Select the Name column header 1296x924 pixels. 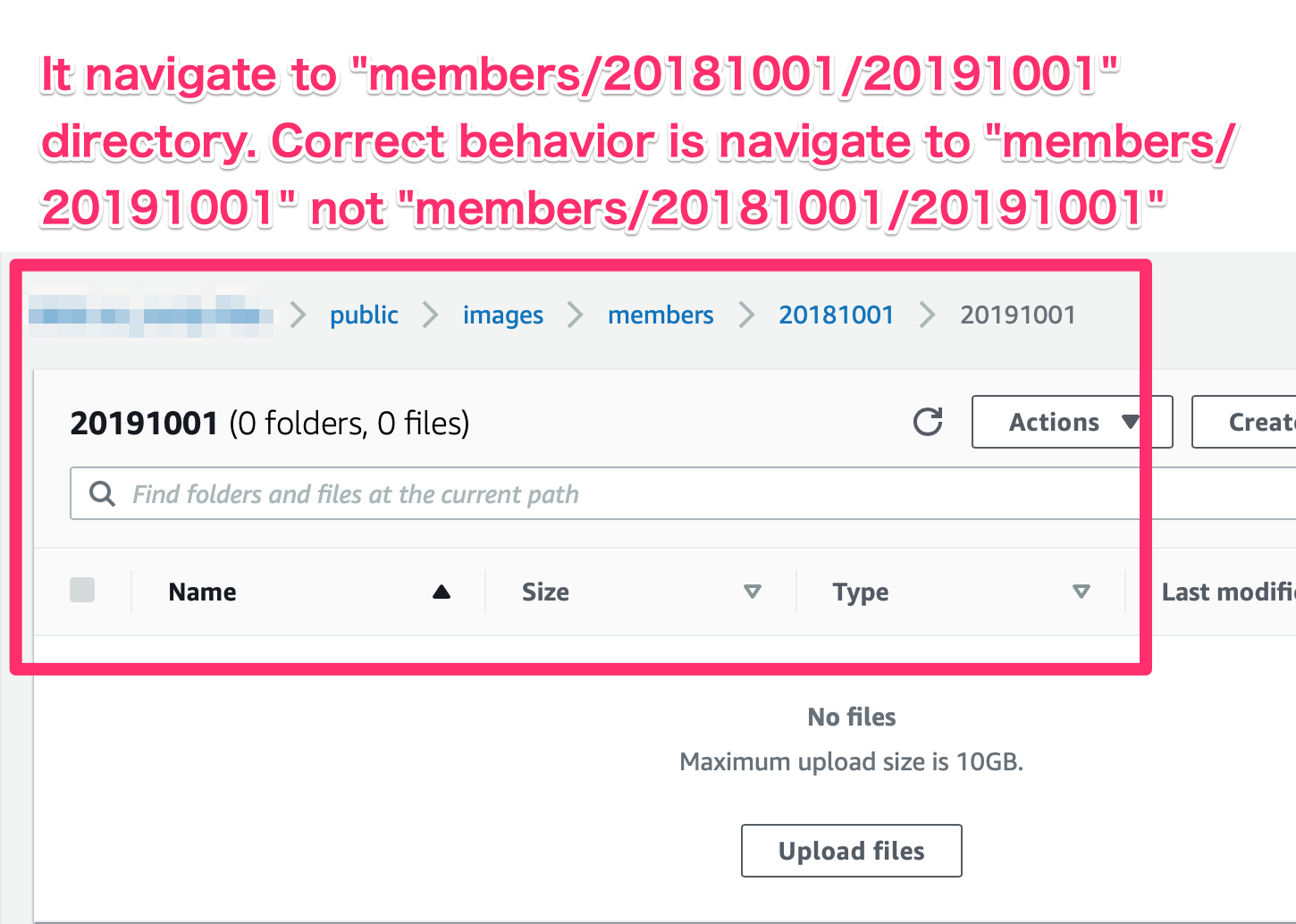pos(202,591)
